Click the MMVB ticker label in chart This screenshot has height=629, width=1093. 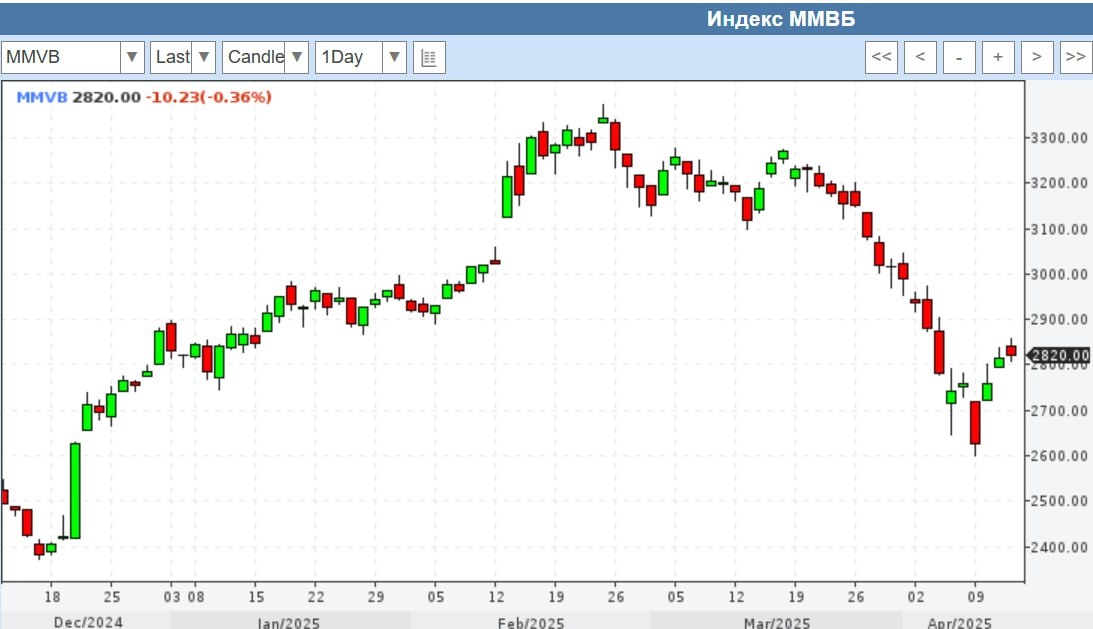click(x=42, y=97)
